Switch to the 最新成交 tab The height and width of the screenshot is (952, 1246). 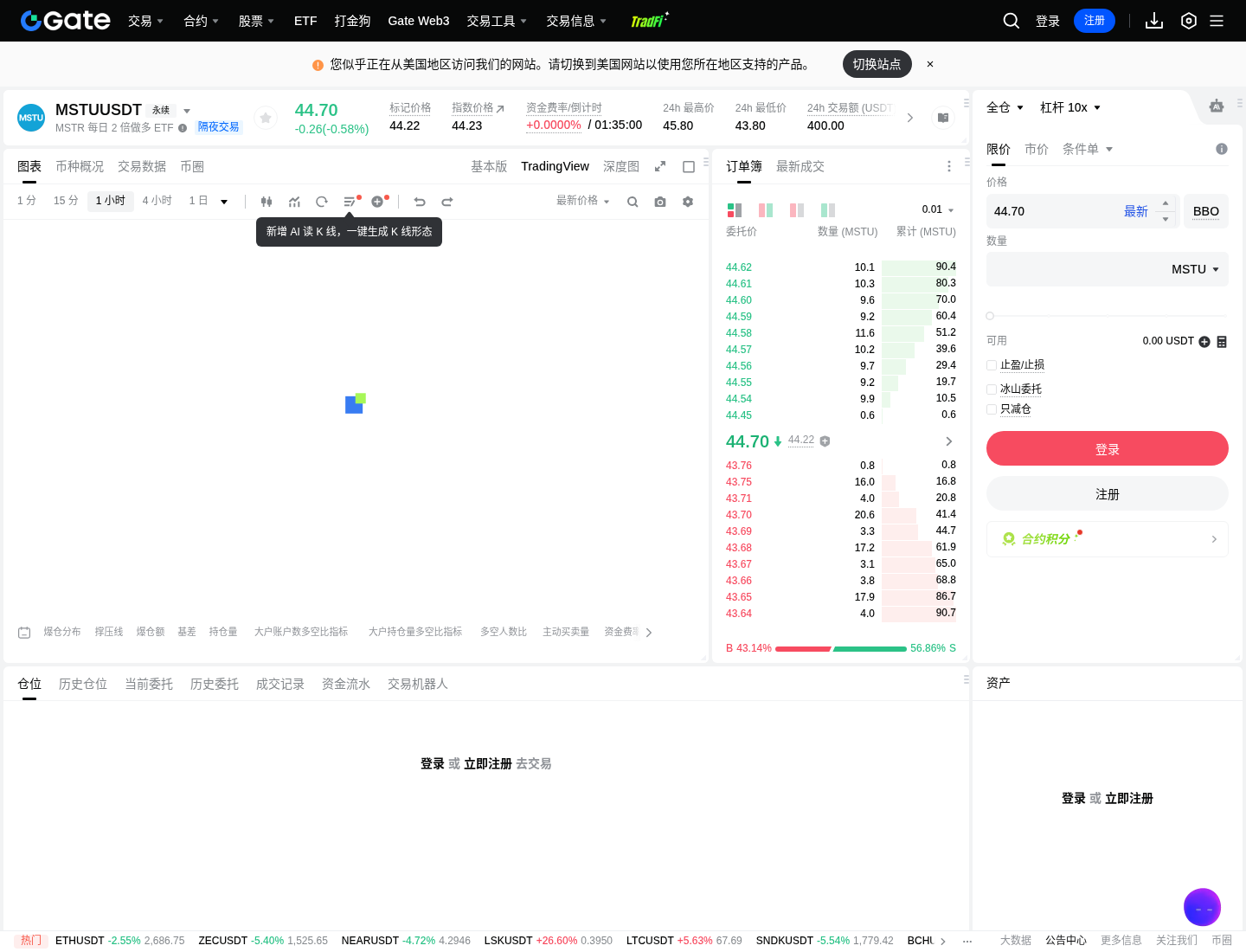coord(800,166)
